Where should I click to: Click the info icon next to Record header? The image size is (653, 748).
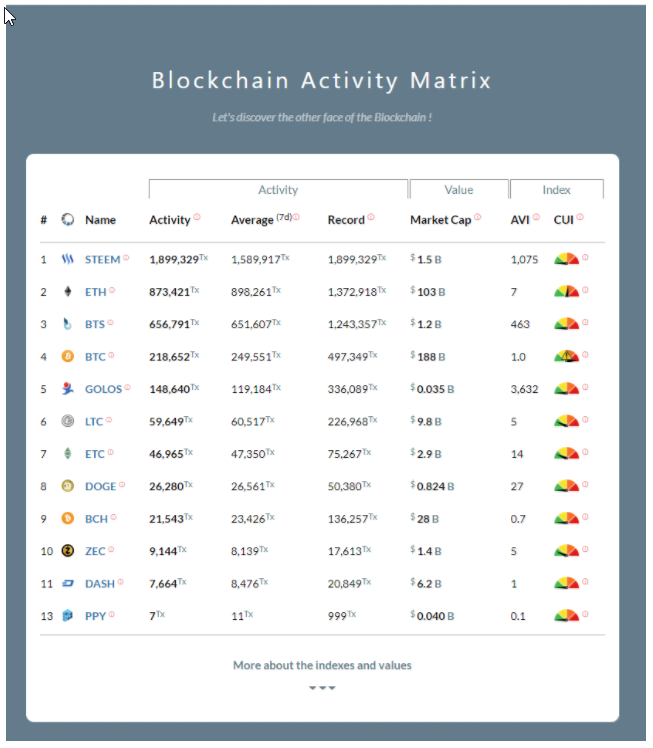click(371, 217)
